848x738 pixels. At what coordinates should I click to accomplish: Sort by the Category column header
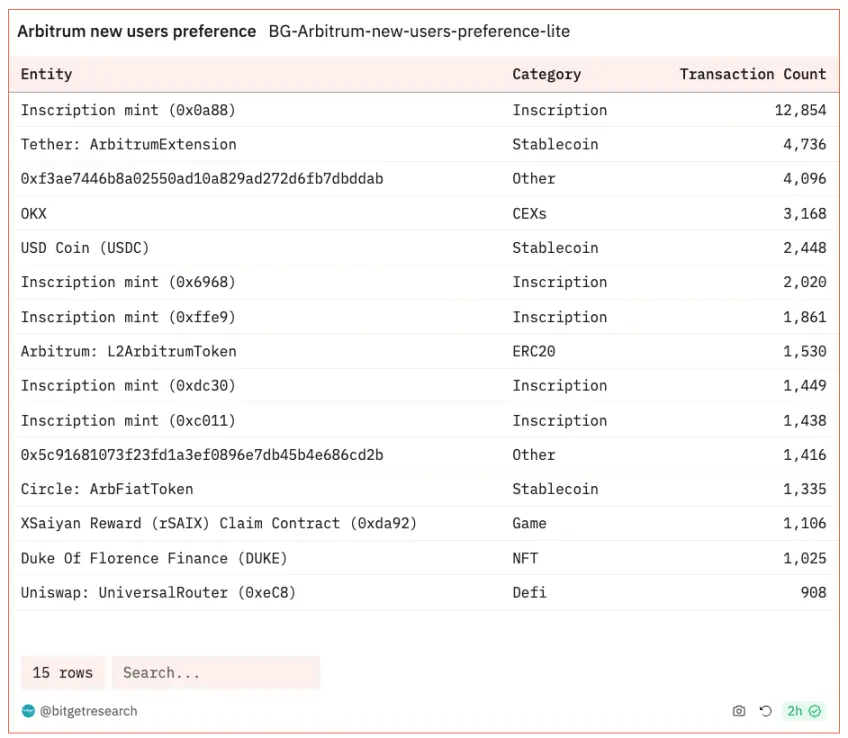click(x=546, y=74)
